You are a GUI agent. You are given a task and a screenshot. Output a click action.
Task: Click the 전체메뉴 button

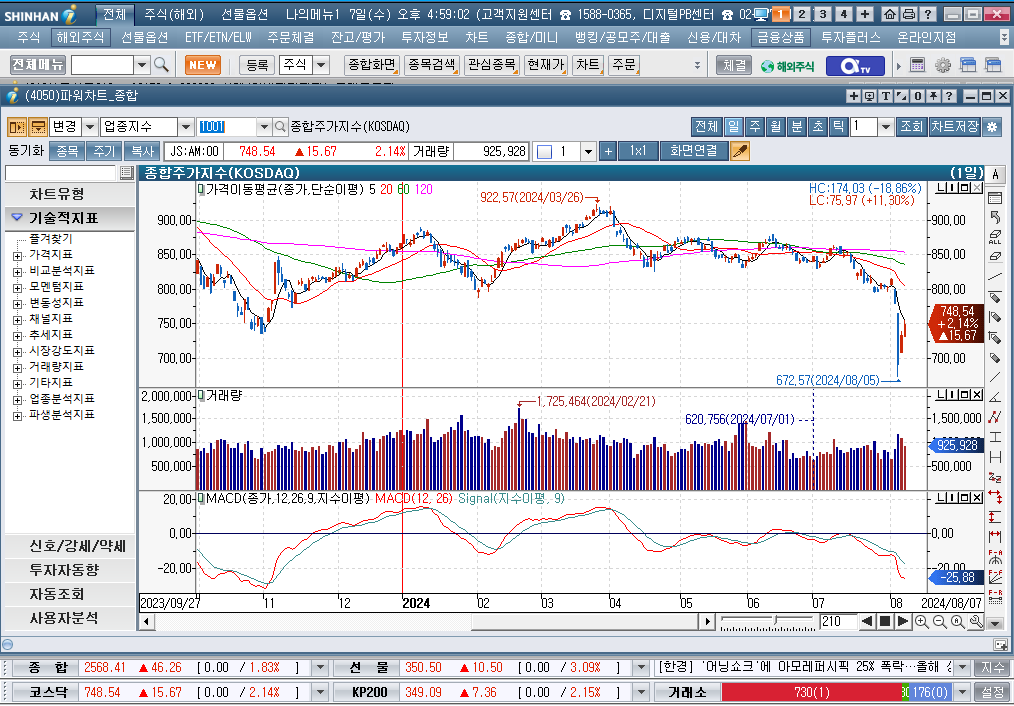pyautogui.click(x=38, y=64)
